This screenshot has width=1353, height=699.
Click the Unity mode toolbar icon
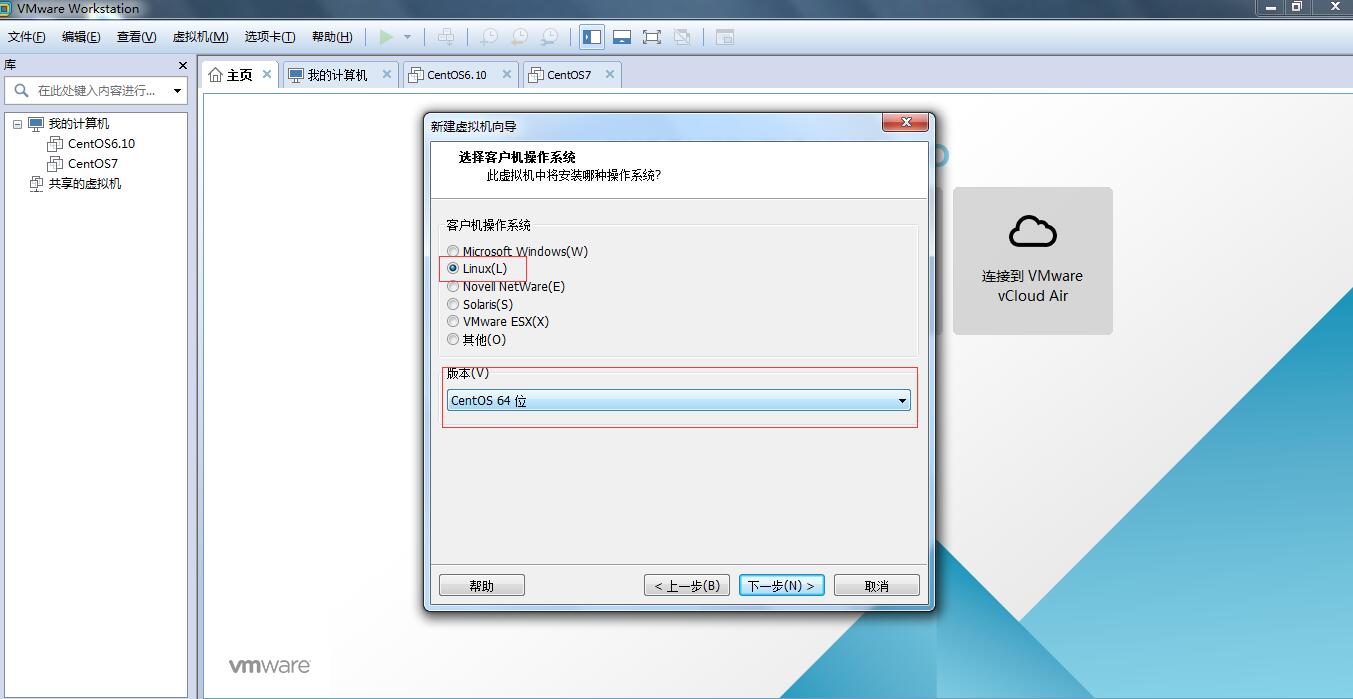[682, 37]
